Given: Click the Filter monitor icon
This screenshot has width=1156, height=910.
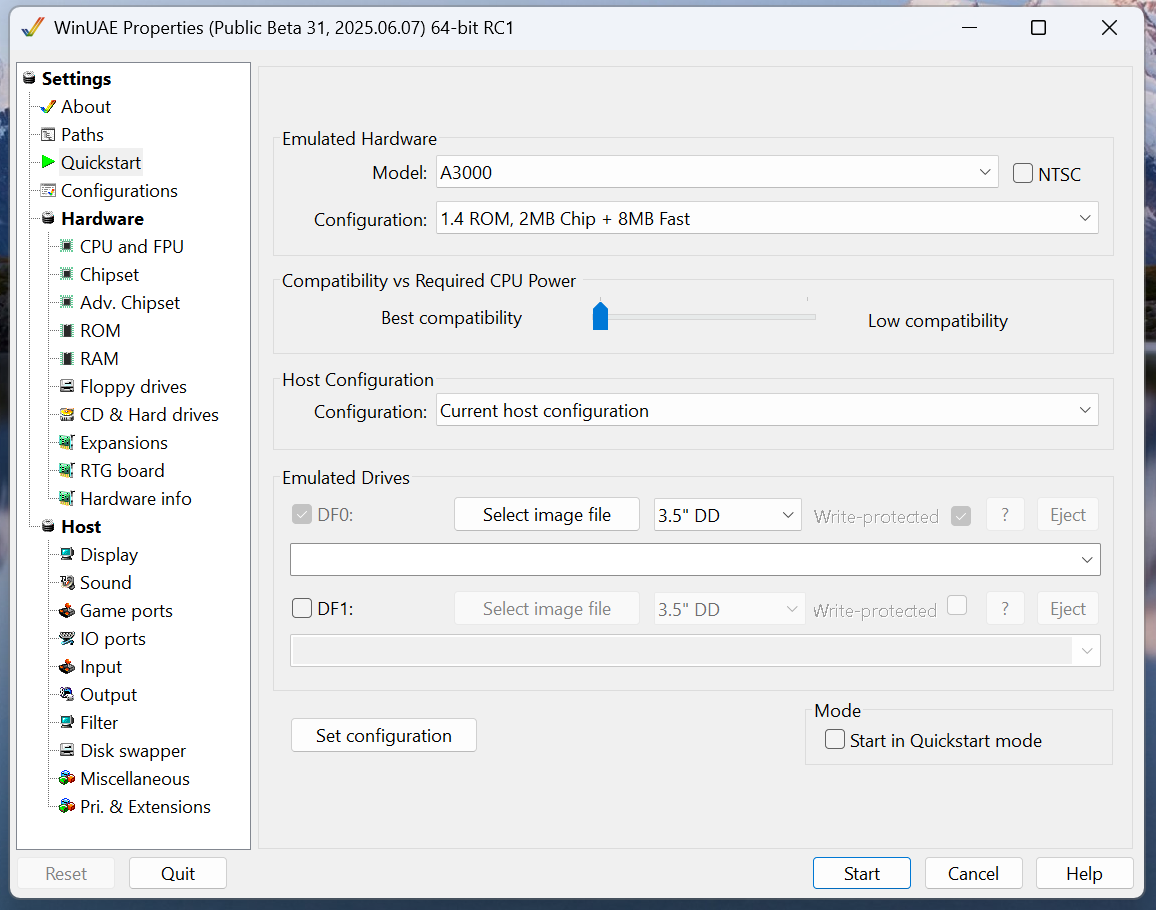Looking at the screenshot, I should coord(66,722).
